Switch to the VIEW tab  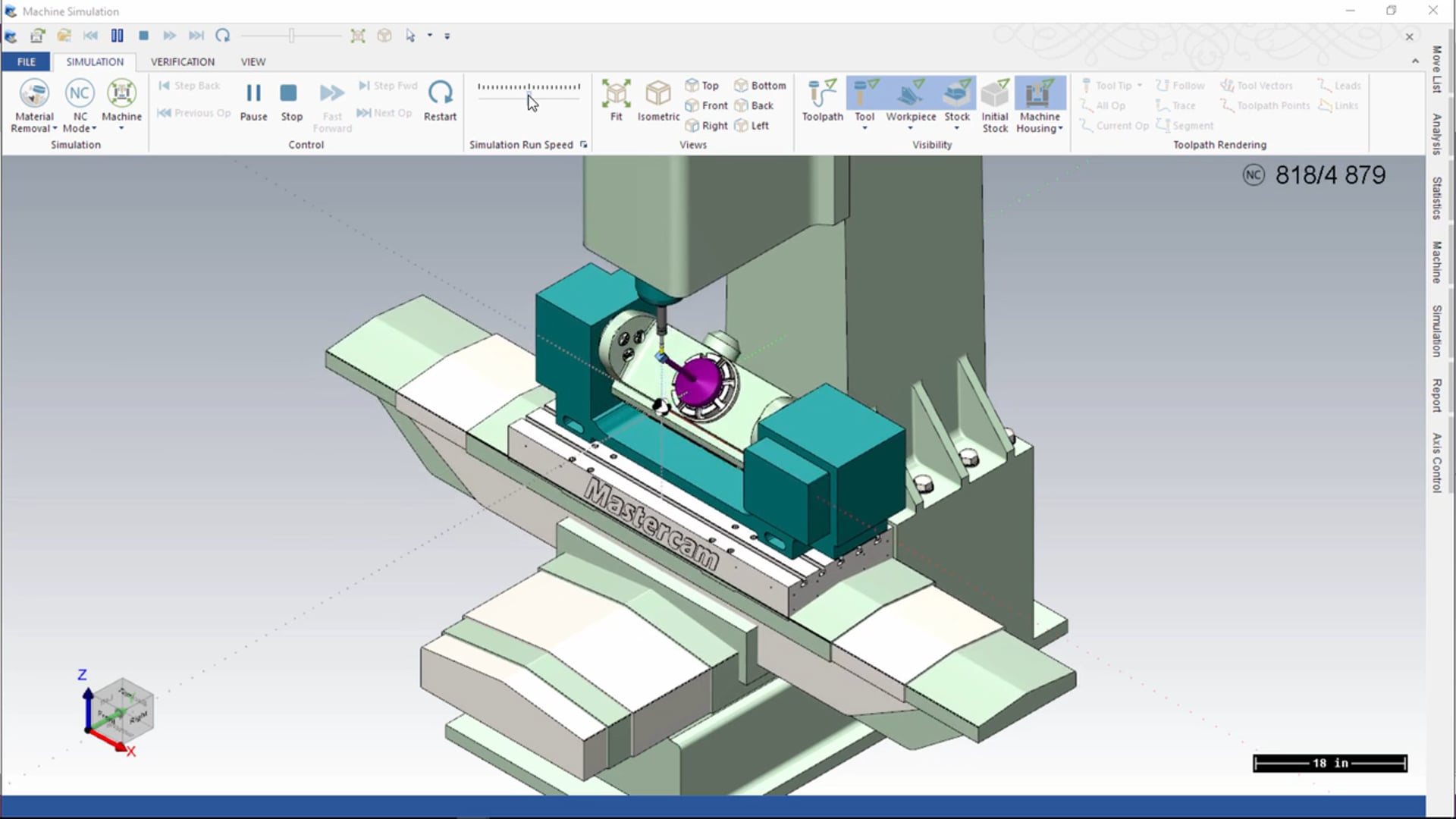[253, 61]
